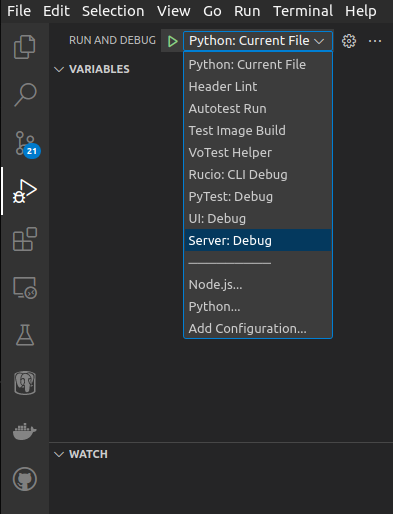Open the Selection menu
393x514 pixels.
(113, 11)
